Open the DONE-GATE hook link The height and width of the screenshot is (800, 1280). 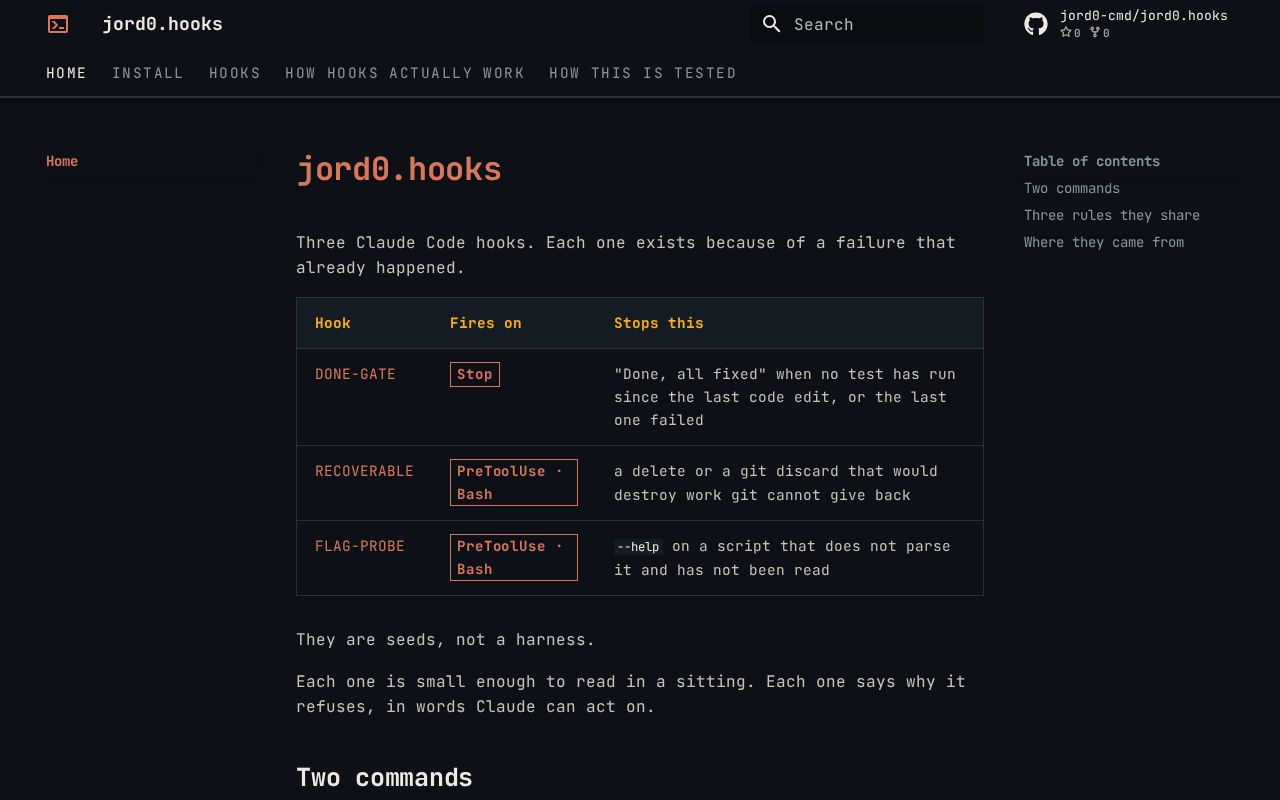(x=356, y=374)
